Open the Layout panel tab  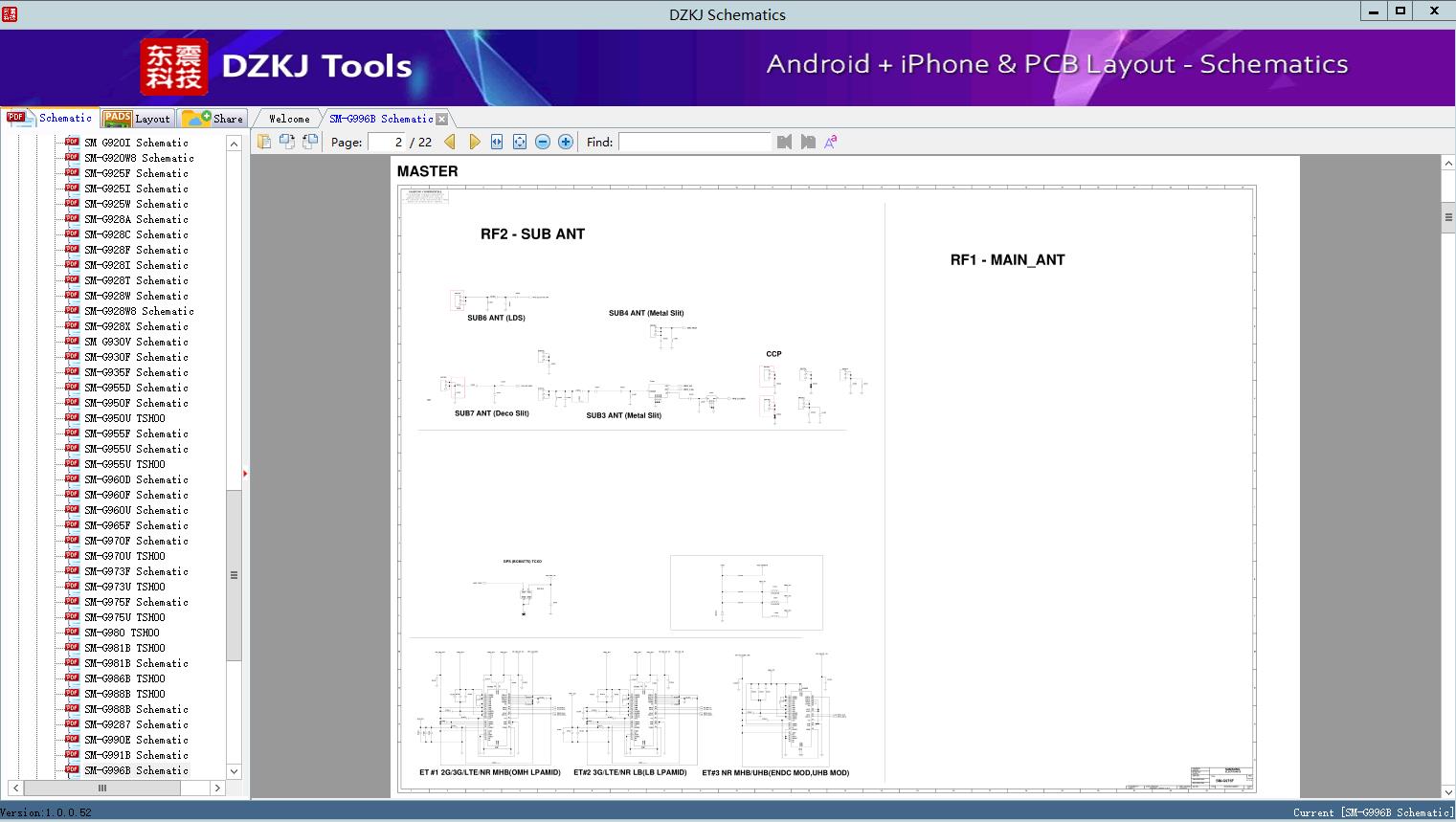pyautogui.click(x=137, y=119)
